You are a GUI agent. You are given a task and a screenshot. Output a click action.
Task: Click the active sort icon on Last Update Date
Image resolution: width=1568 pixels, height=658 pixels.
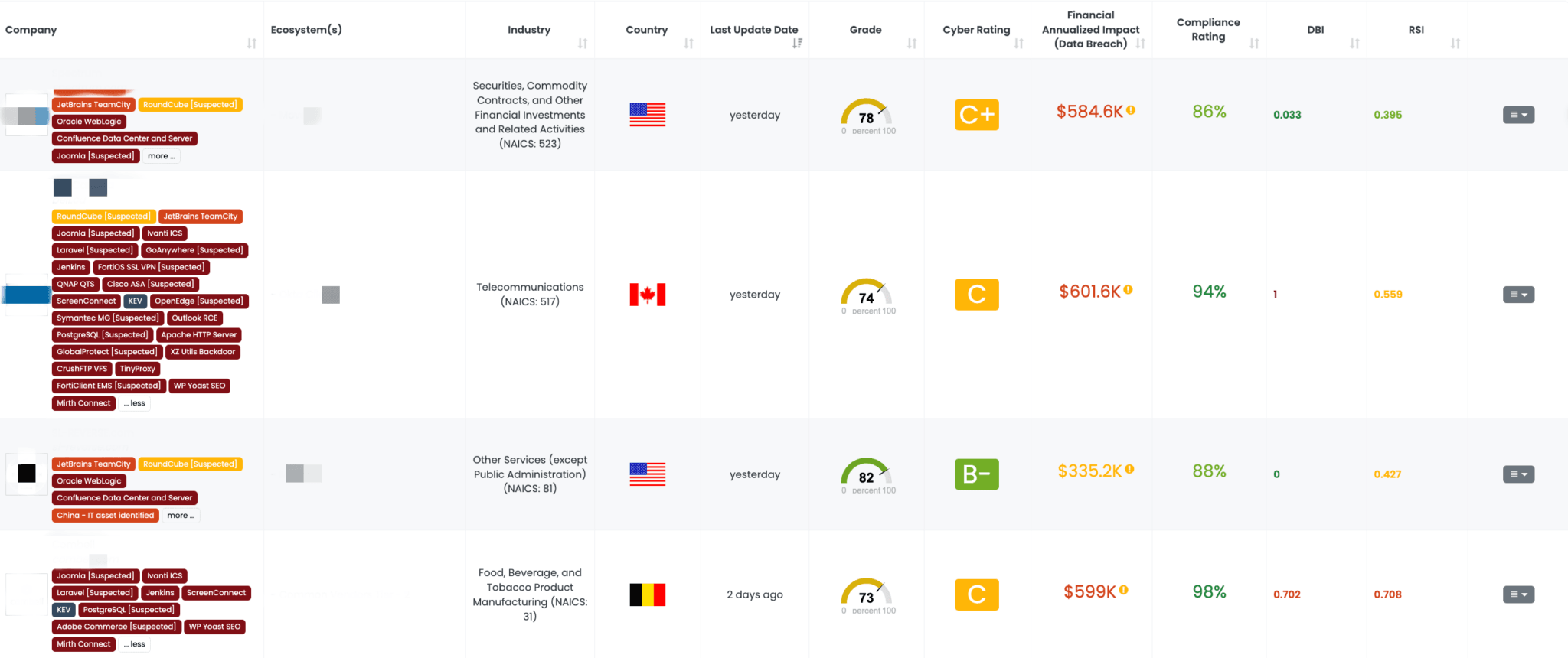point(798,44)
